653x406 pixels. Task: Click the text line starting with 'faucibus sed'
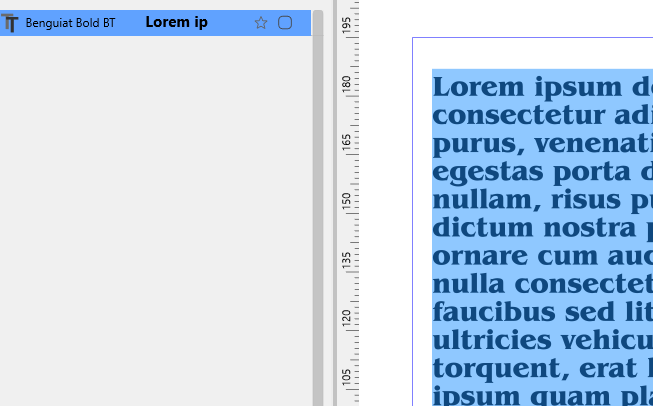point(540,311)
